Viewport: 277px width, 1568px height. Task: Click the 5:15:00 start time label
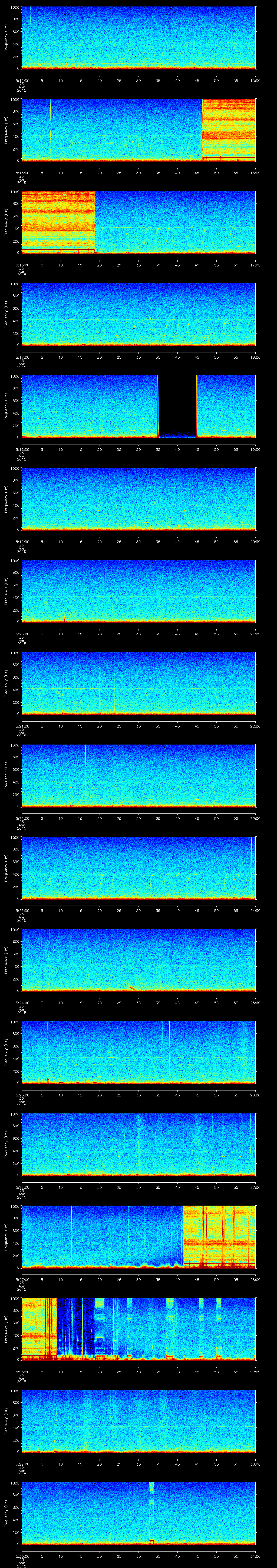22,173
